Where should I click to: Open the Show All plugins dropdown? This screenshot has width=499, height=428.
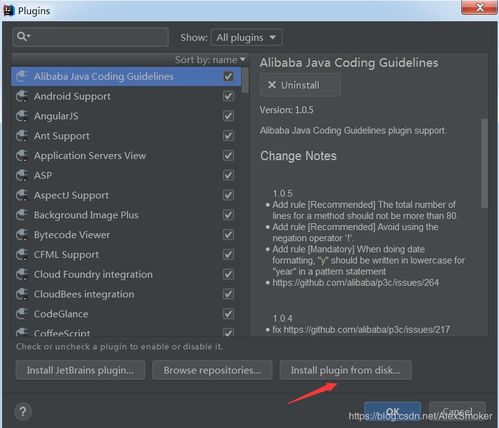pos(247,37)
